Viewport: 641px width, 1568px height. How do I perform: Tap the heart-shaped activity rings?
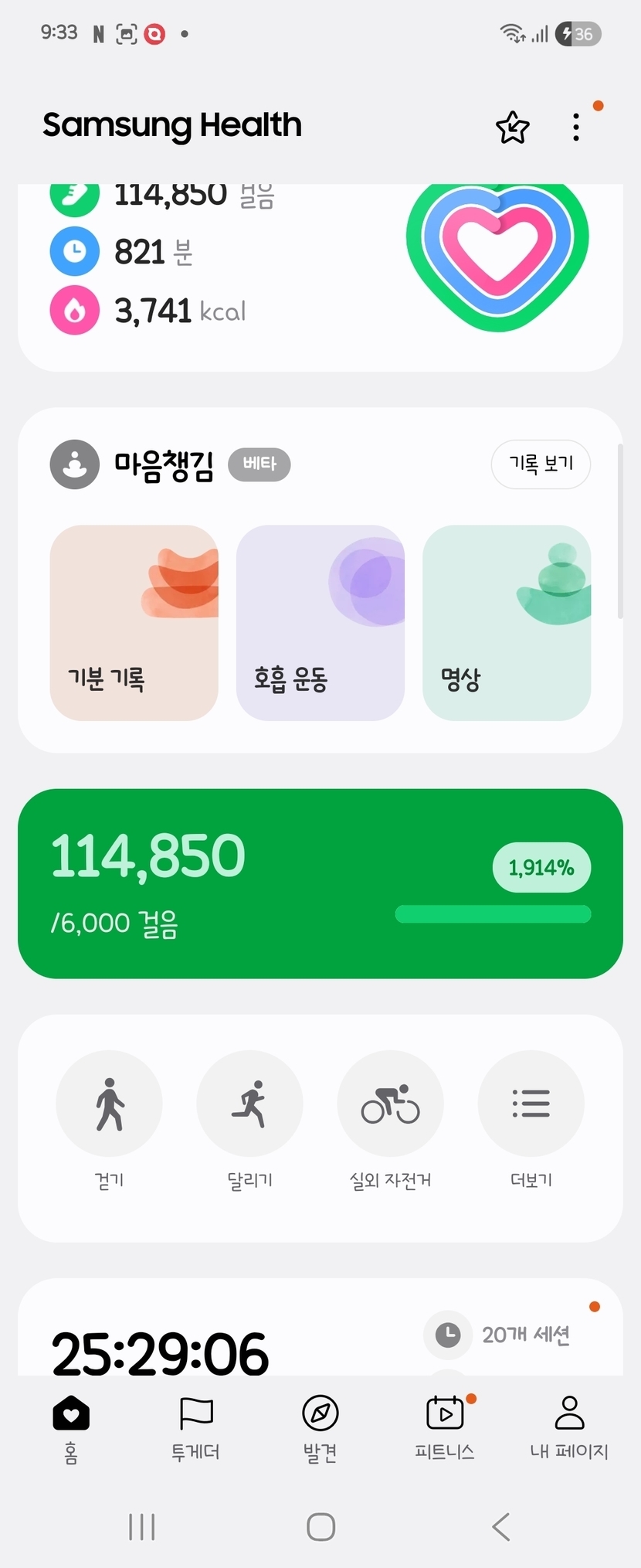click(x=497, y=255)
